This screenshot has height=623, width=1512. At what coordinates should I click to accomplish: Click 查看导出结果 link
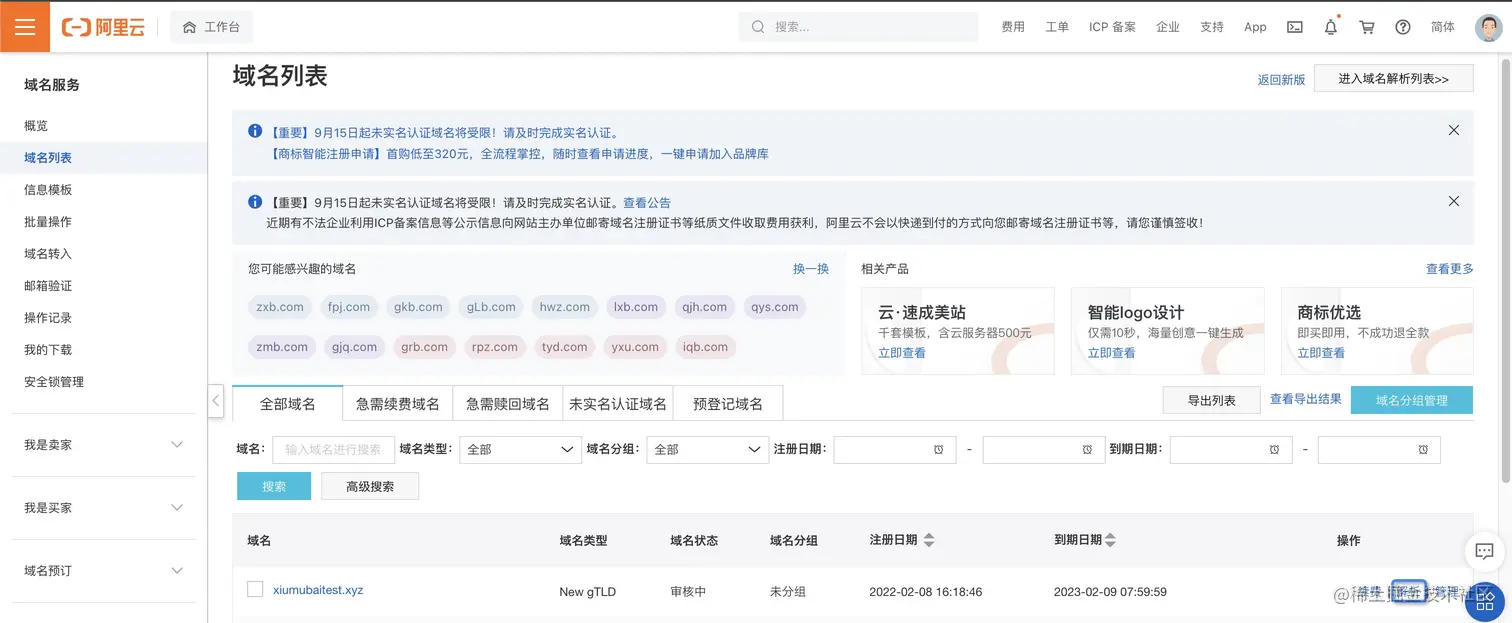point(1306,399)
